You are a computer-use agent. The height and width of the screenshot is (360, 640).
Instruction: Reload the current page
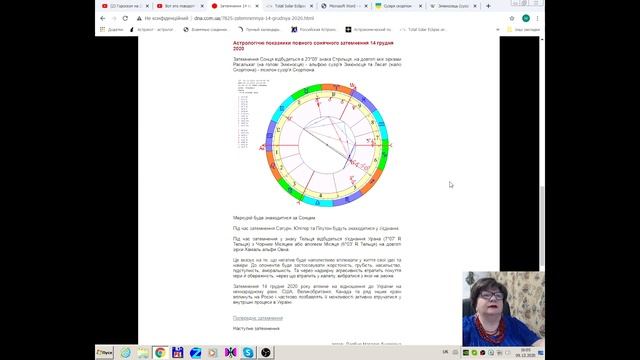click(125, 18)
